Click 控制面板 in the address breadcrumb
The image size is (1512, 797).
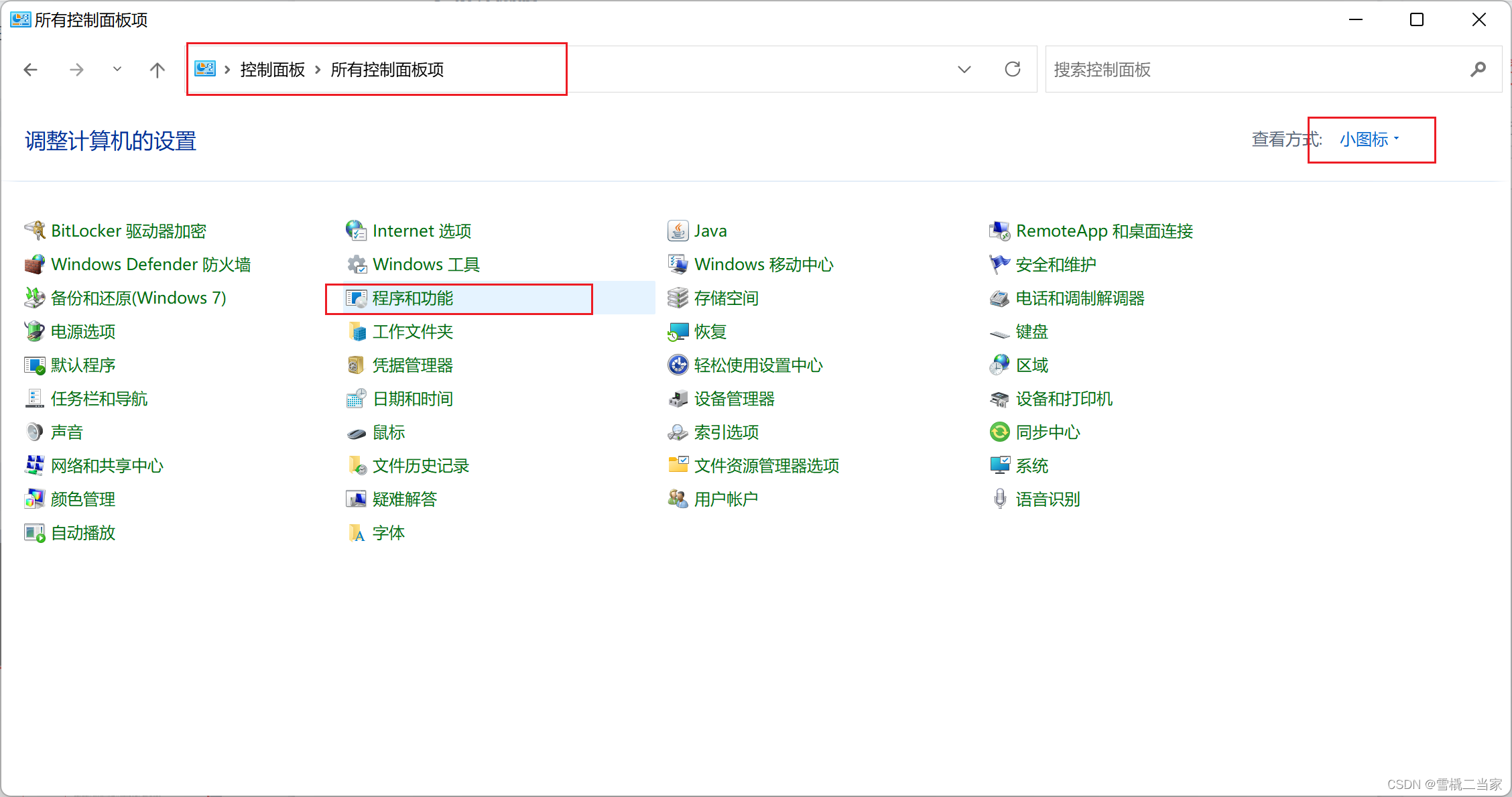273,70
